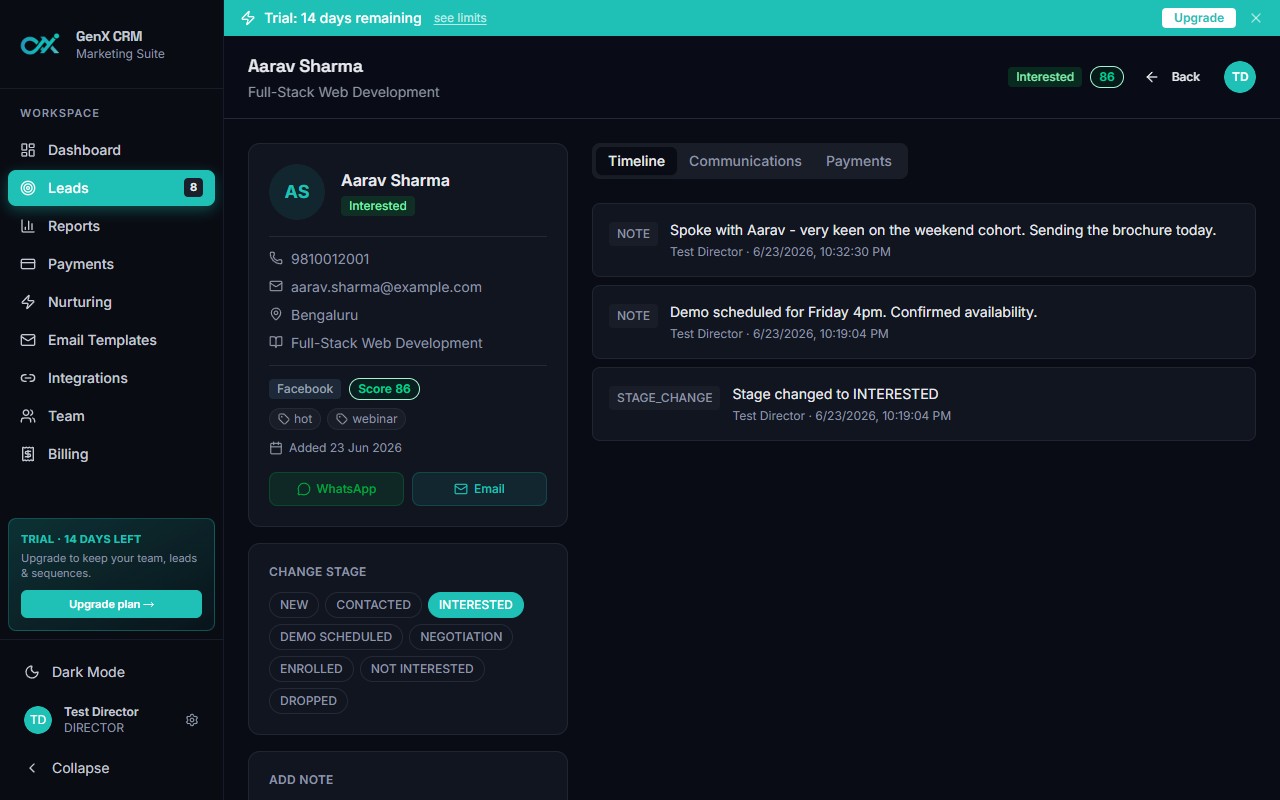This screenshot has width=1280, height=800.
Task: Click the Upgrade plan button
Action: coord(111,604)
